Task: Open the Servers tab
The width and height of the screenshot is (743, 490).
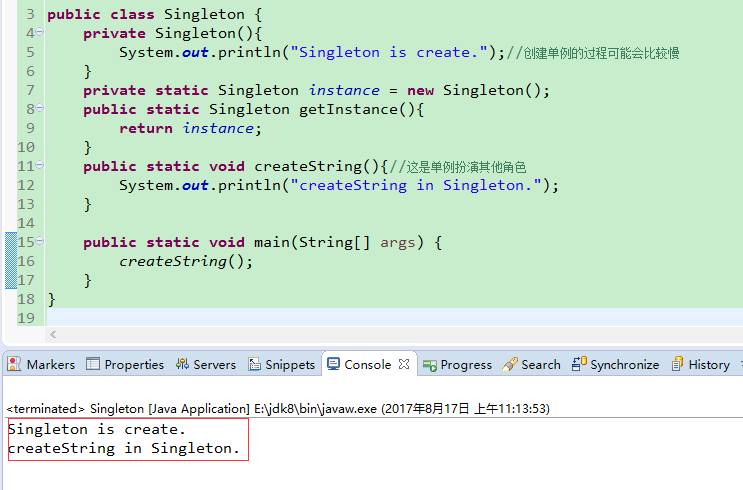Action: (206, 364)
